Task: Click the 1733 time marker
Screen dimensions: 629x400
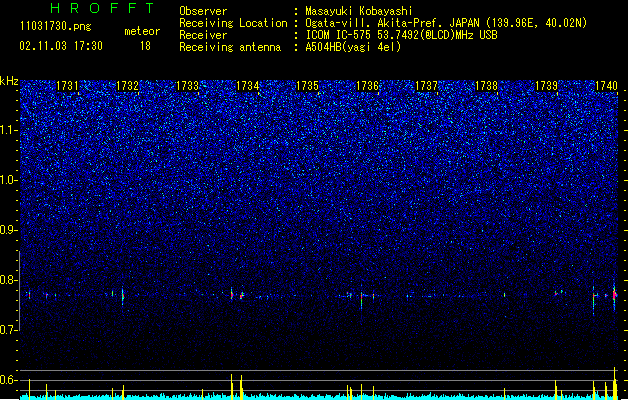Action: tap(187, 86)
